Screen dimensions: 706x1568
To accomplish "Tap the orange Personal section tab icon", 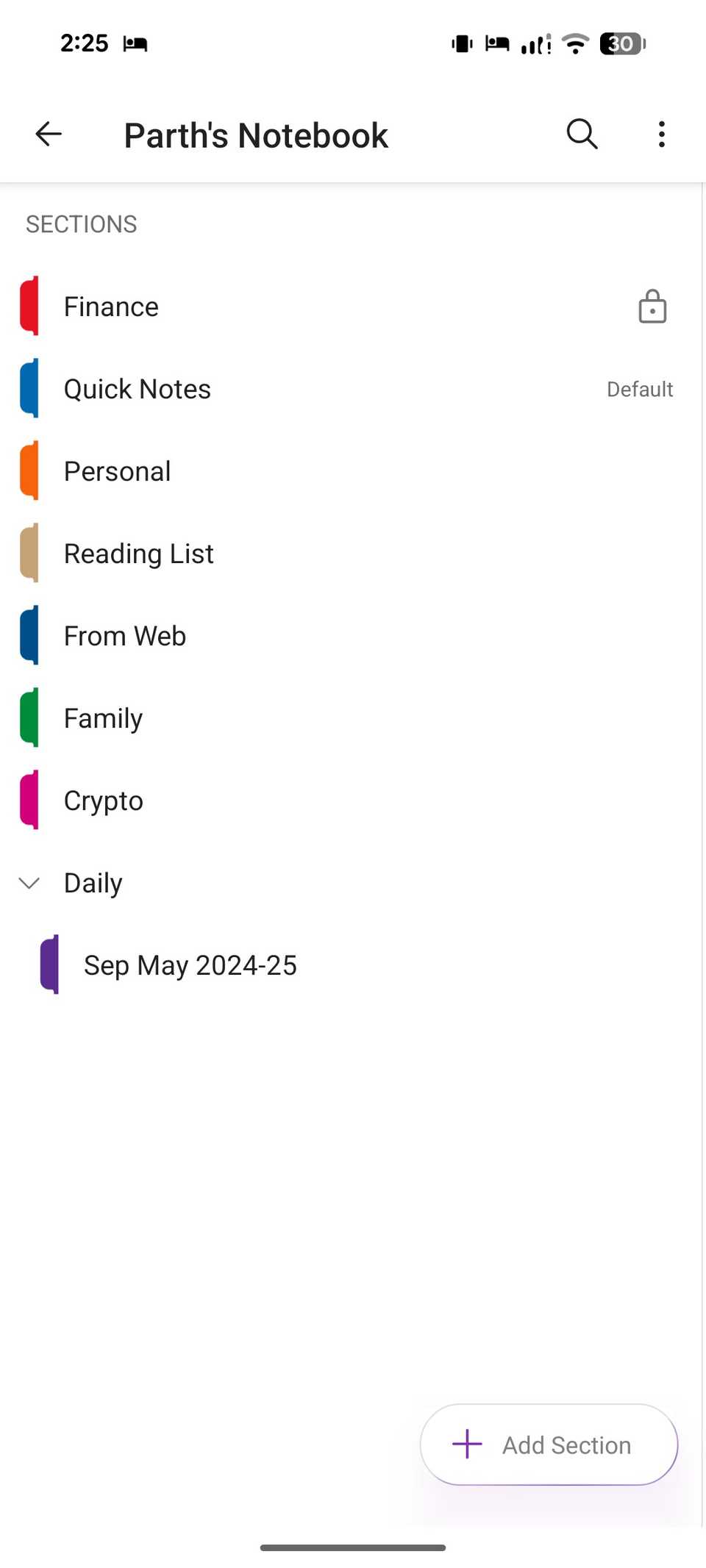I will tap(29, 471).
